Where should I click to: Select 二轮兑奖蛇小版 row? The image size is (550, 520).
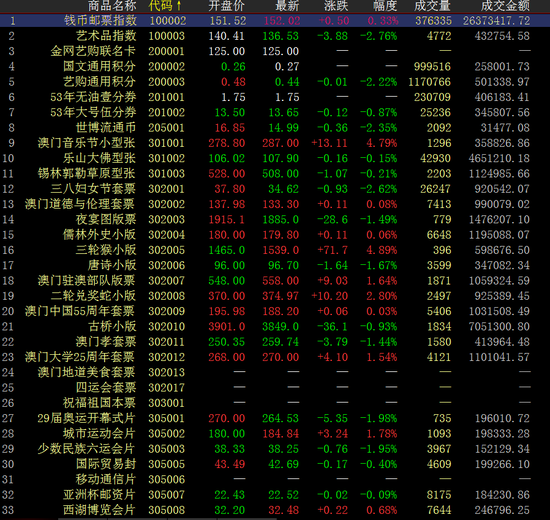click(275, 296)
